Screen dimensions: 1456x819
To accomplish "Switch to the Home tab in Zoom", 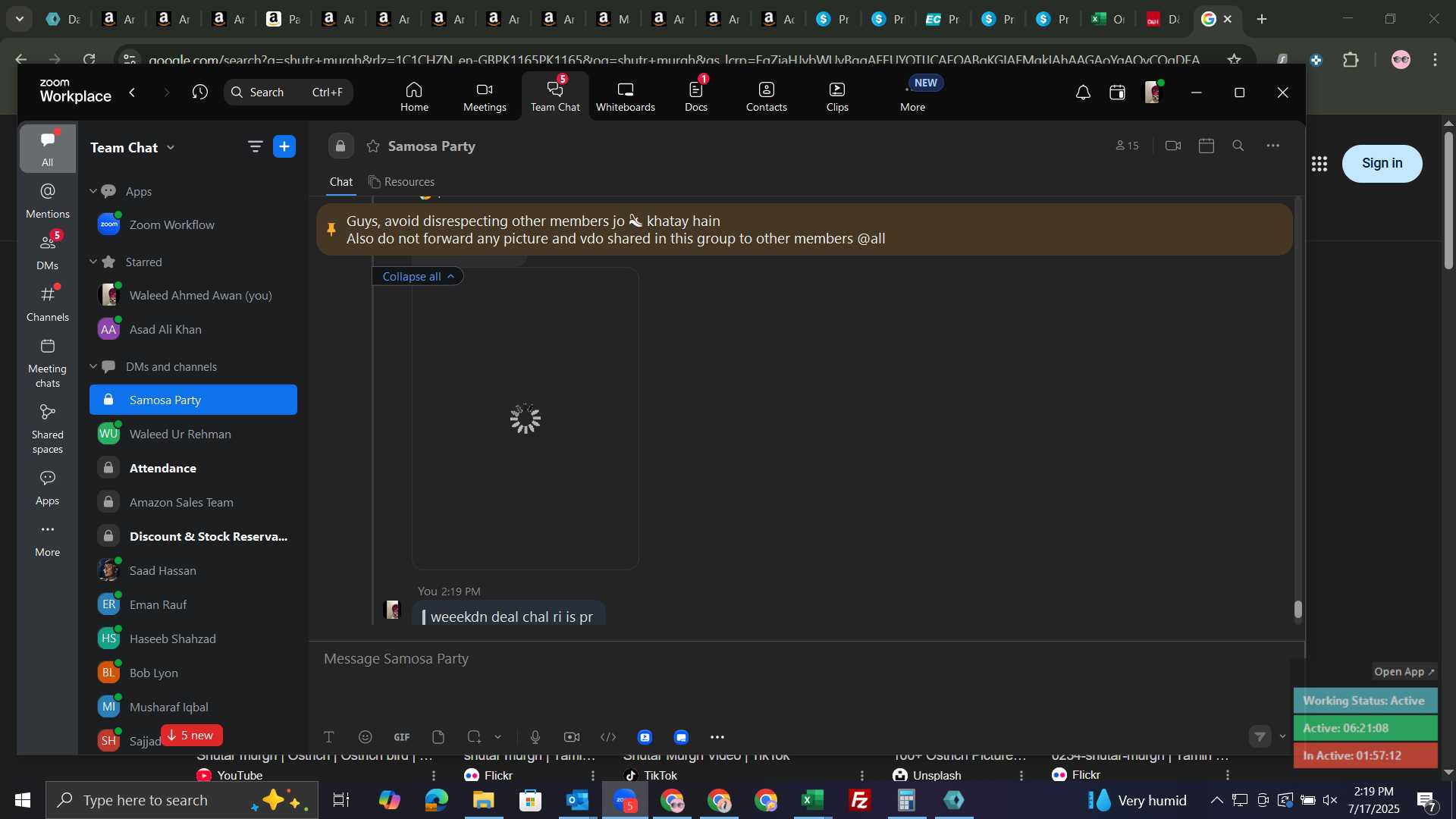I will click(414, 96).
